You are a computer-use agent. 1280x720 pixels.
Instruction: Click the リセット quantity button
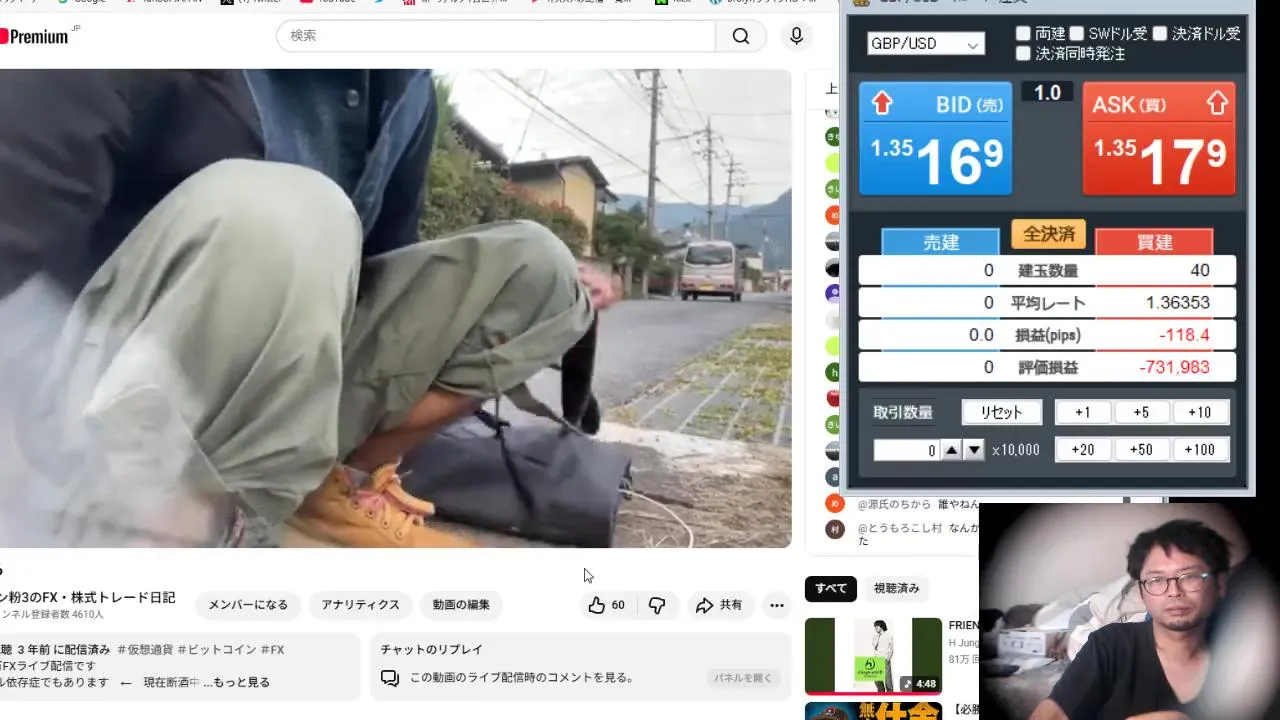pos(1002,412)
